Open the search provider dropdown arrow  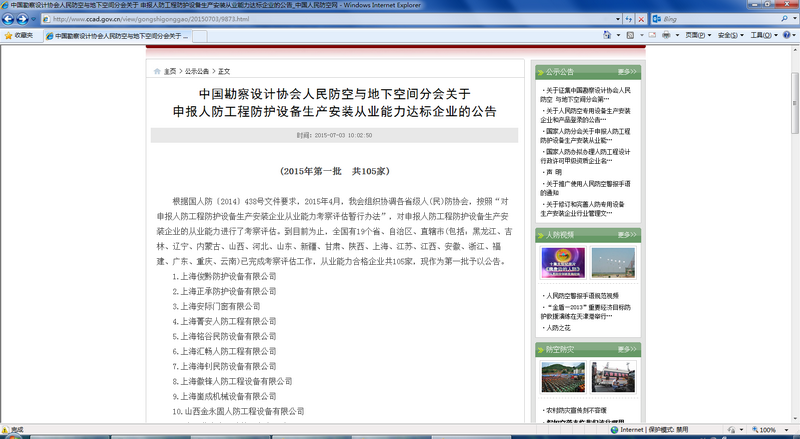(x=795, y=19)
